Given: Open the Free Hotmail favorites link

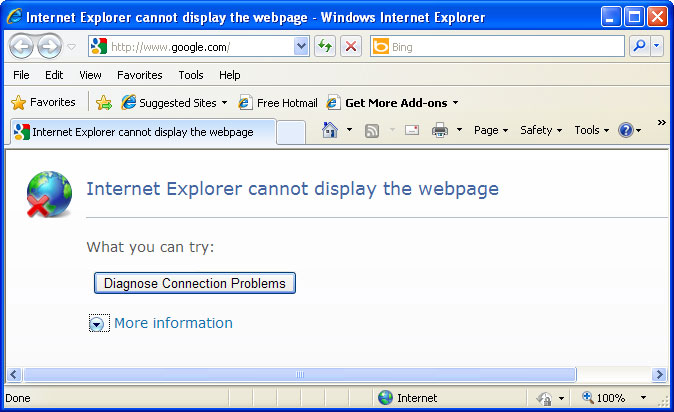Looking at the screenshot, I should [x=278, y=103].
